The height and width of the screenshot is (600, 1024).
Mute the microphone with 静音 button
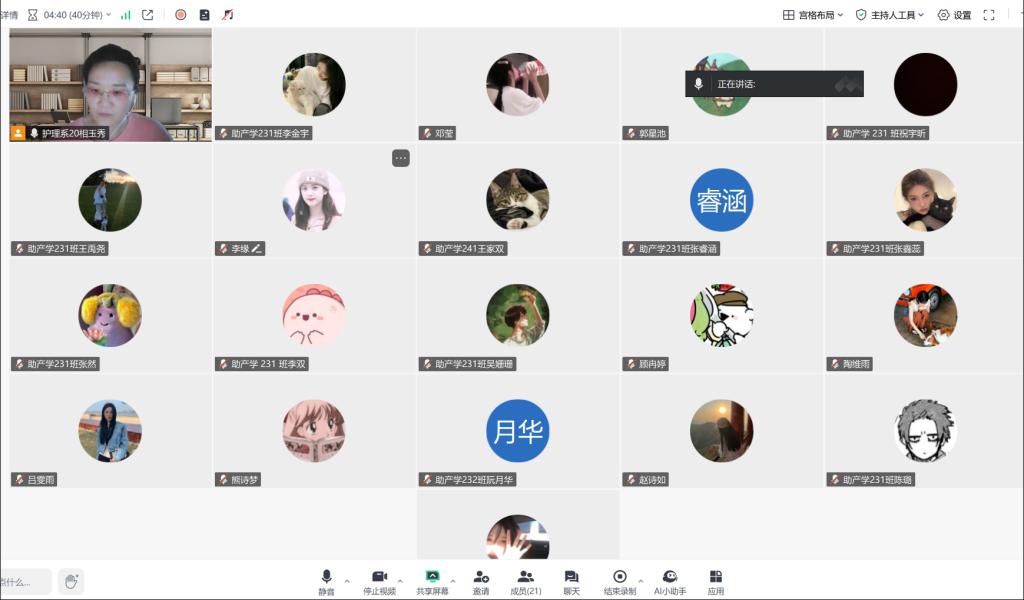point(326,581)
